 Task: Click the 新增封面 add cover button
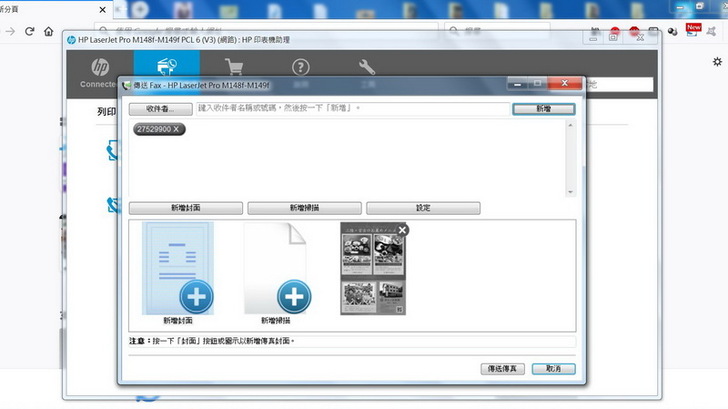click(x=186, y=208)
